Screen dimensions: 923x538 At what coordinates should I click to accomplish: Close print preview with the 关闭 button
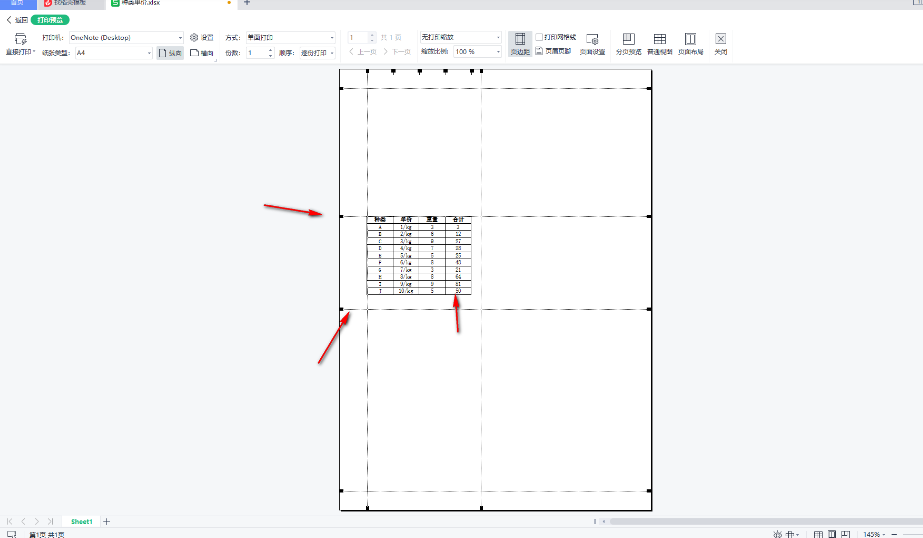click(x=721, y=44)
